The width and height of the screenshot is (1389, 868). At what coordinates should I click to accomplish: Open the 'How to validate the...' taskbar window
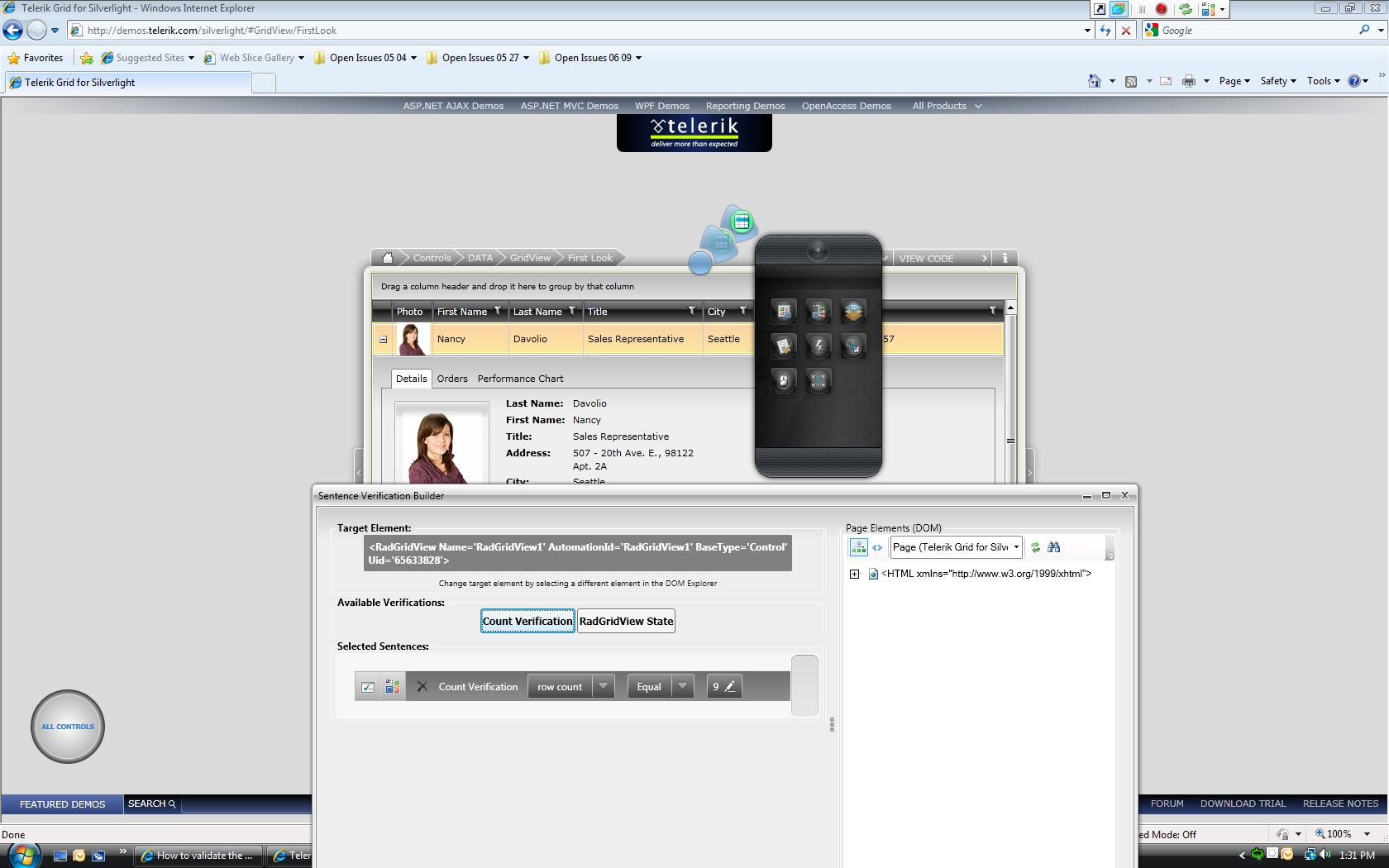[x=198, y=856]
